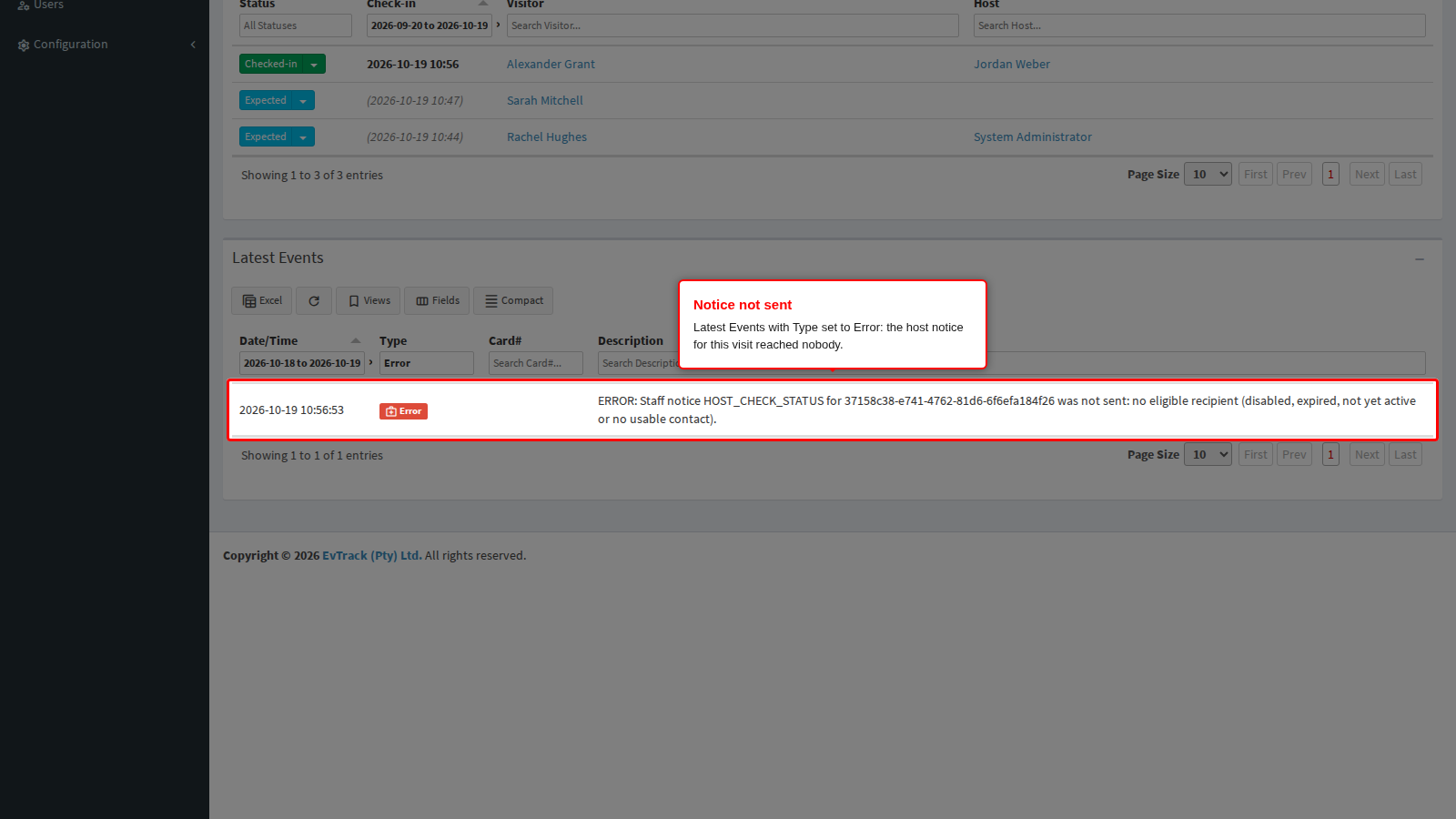Open the All Statuses filter
The image size is (1456, 819).
pyautogui.click(x=296, y=25)
